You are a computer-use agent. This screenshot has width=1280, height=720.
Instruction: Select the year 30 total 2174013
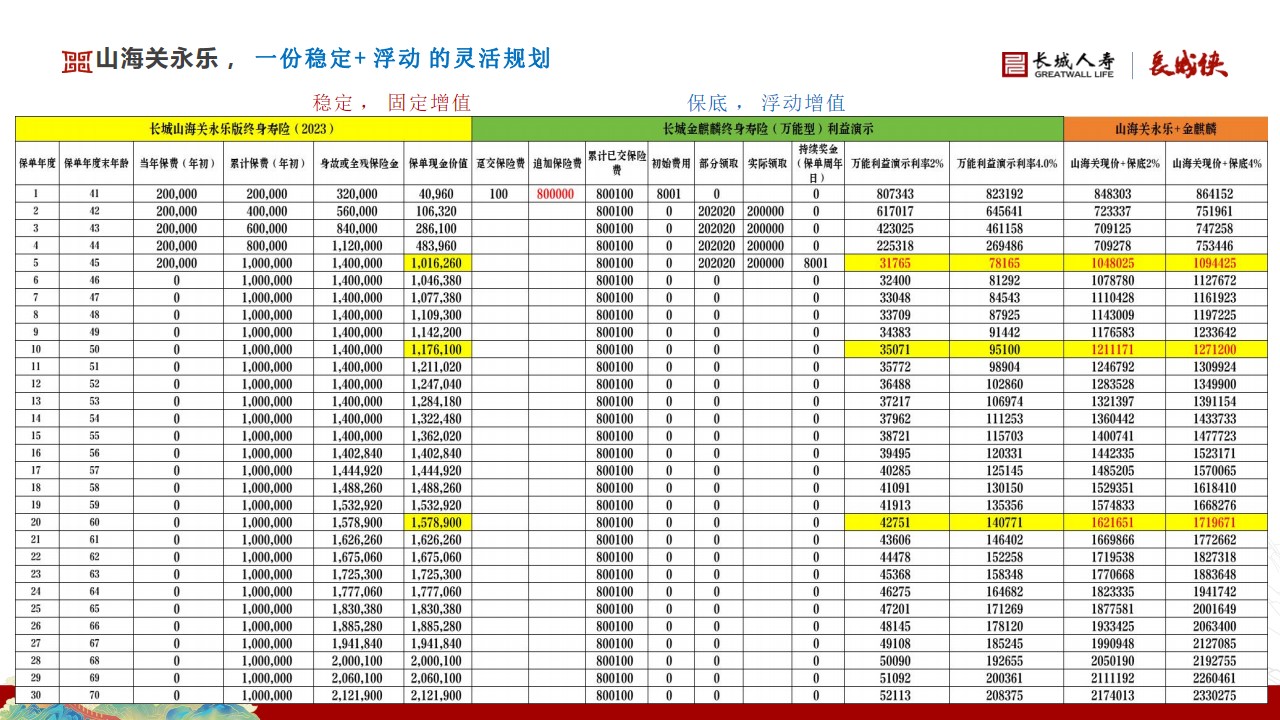(x=1114, y=695)
